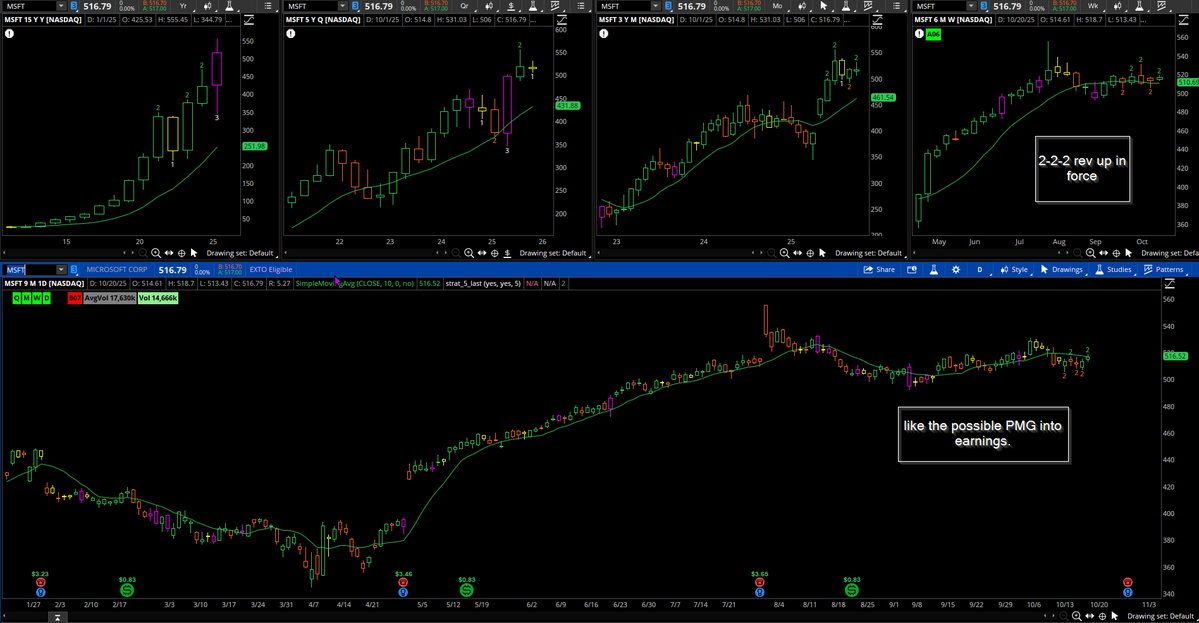Open the Studies menu
Image resolution: width=1199 pixels, height=623 pixels.
coord(1113,269)
